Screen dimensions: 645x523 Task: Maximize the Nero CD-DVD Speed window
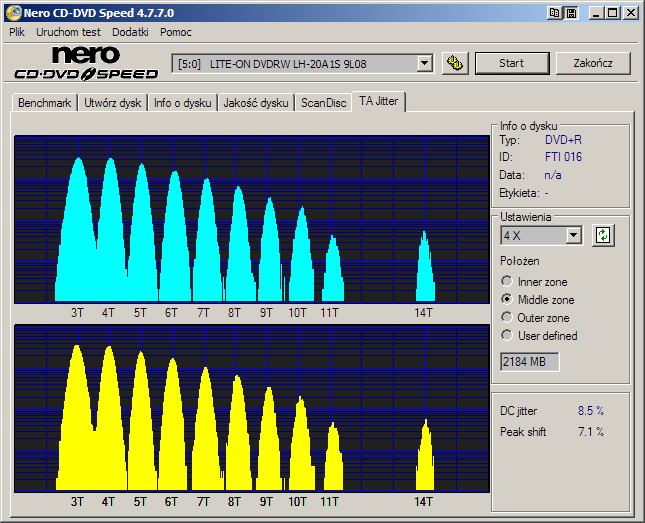[613, 13]
